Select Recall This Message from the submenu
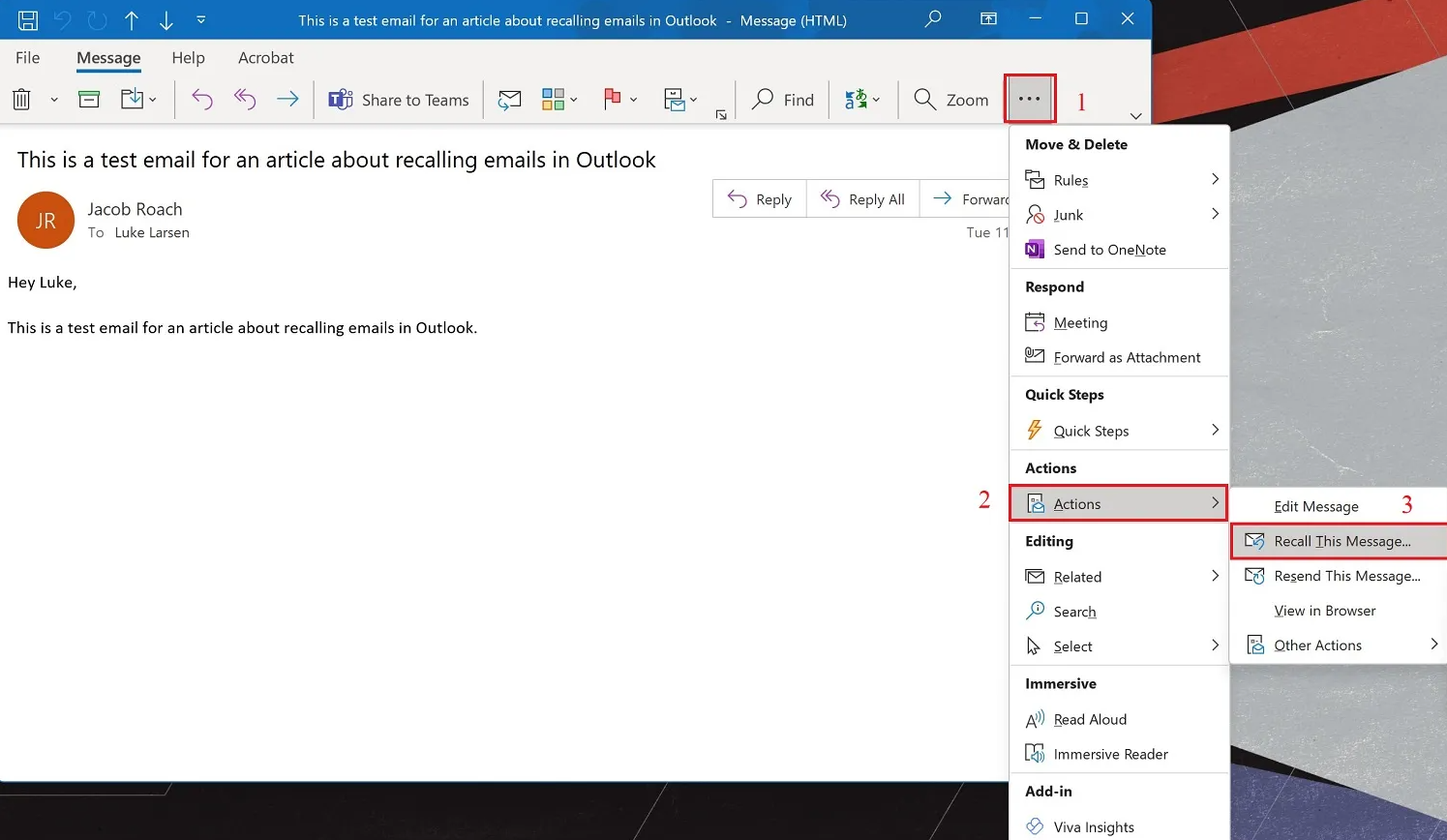This screenshot has width=1447, height=840. tap(1341, 541)
